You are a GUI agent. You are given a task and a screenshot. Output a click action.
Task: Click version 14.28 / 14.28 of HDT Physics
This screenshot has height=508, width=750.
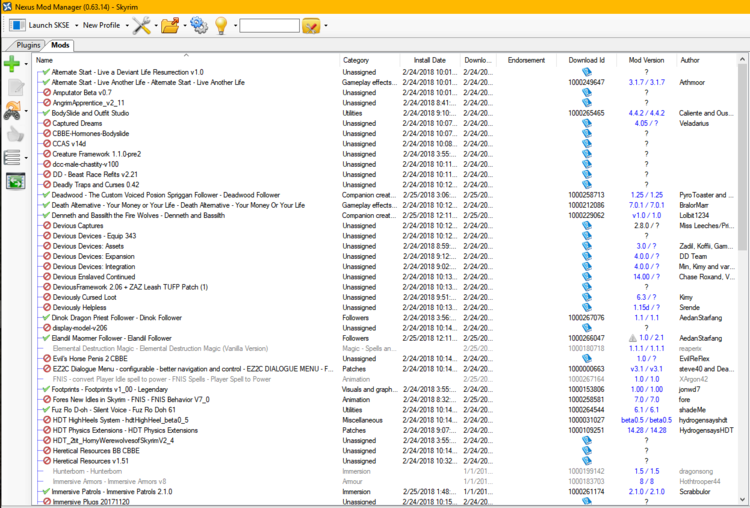pyautogui.click(x=646, y=430)
